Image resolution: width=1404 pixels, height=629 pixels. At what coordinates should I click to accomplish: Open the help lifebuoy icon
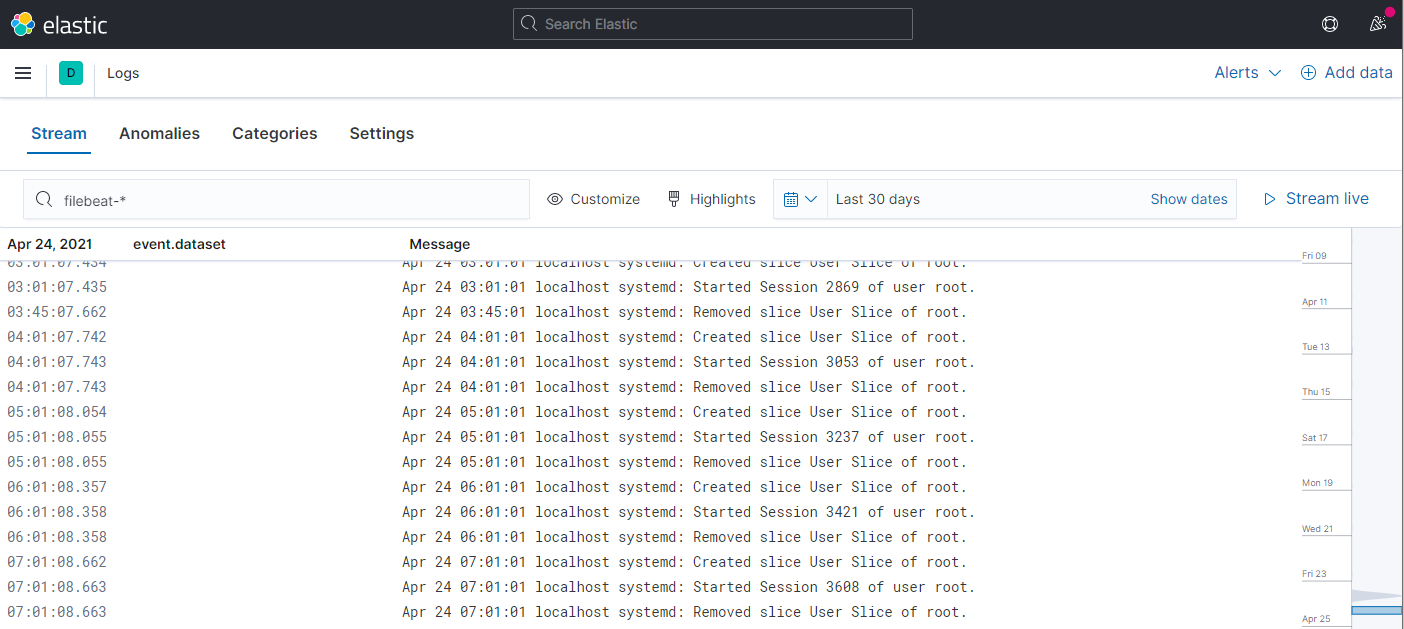[x=1330, y=24]
